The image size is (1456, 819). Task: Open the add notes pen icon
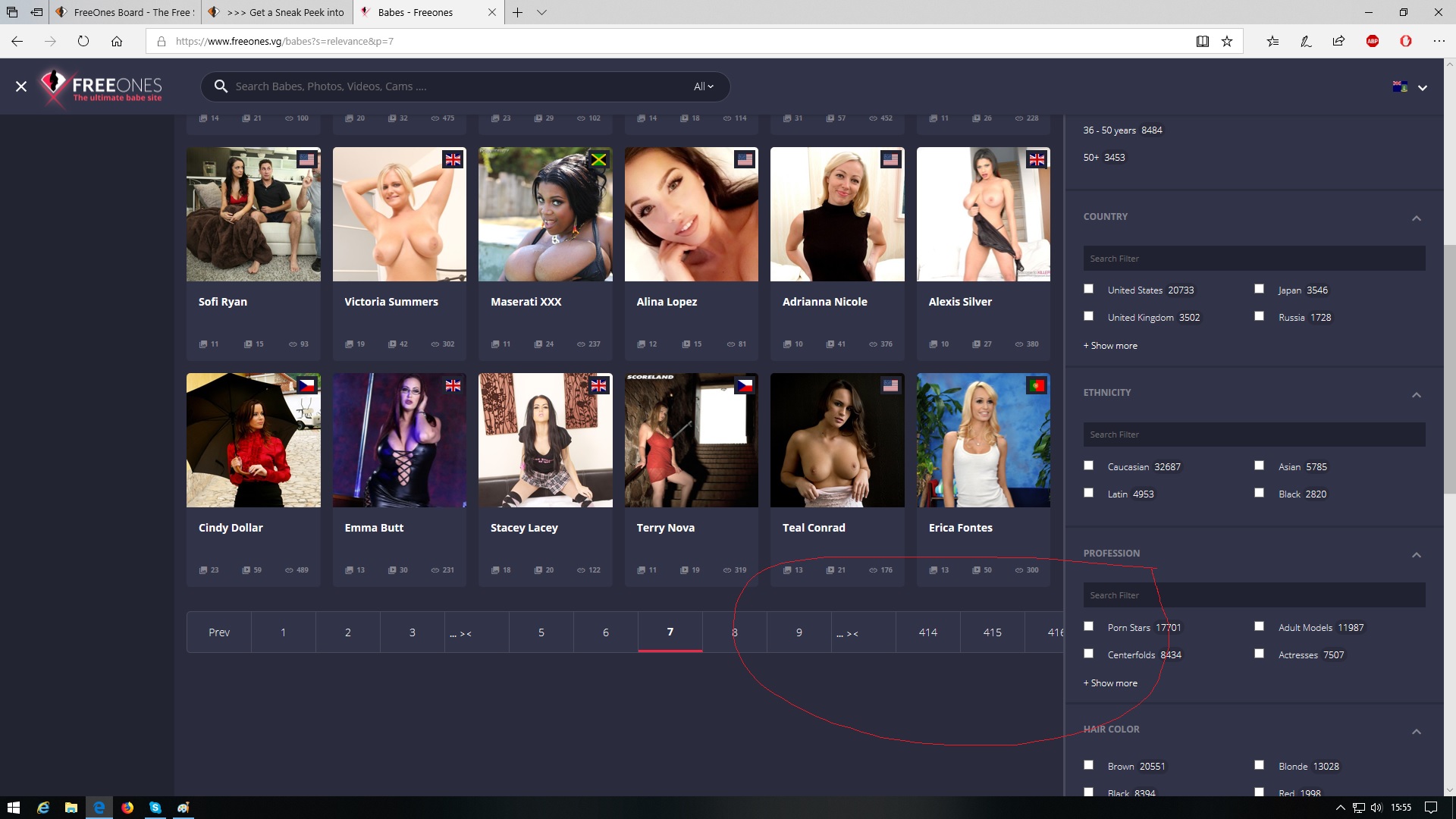click(x=1306, y=41)
